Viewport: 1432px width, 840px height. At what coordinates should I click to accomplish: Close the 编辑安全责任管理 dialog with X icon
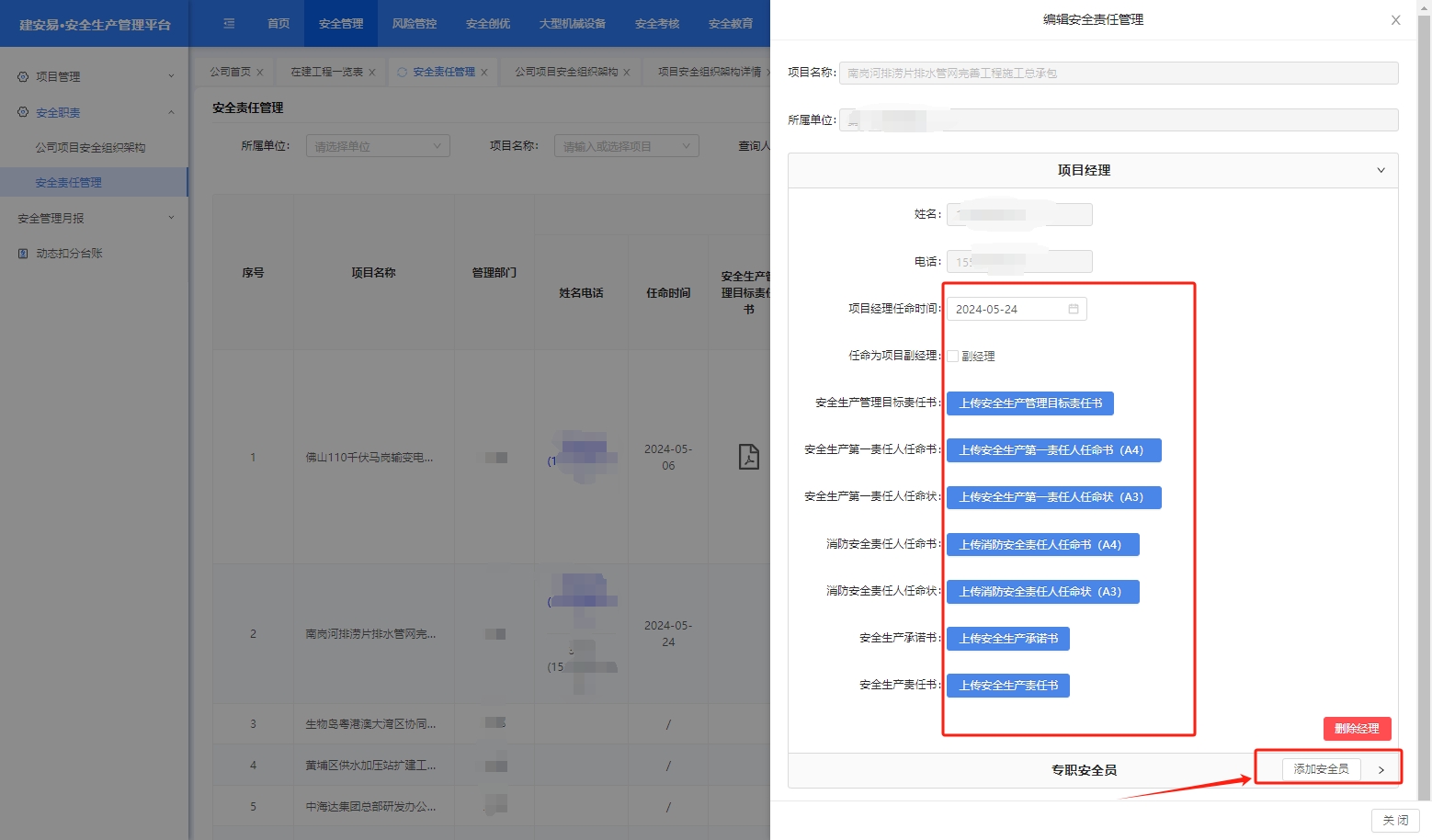tap(1395, 20)
